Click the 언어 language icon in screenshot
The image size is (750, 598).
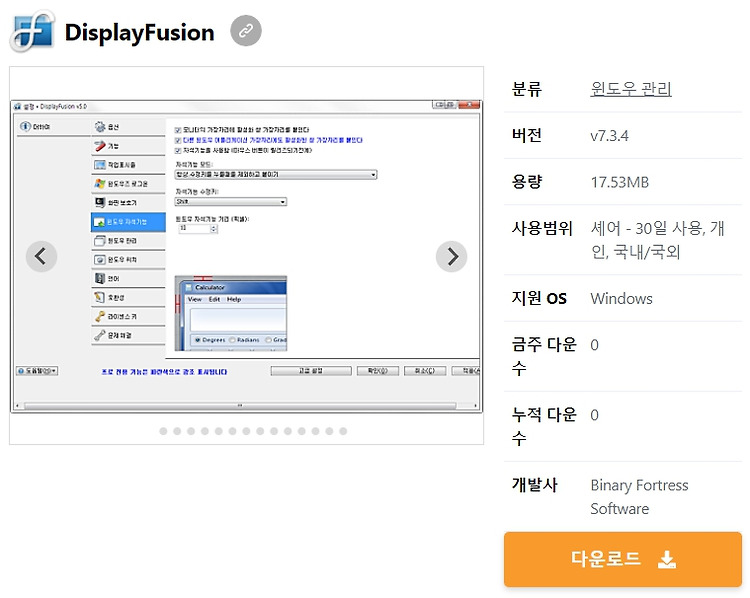pyautogui.click(x=100, y=278)
